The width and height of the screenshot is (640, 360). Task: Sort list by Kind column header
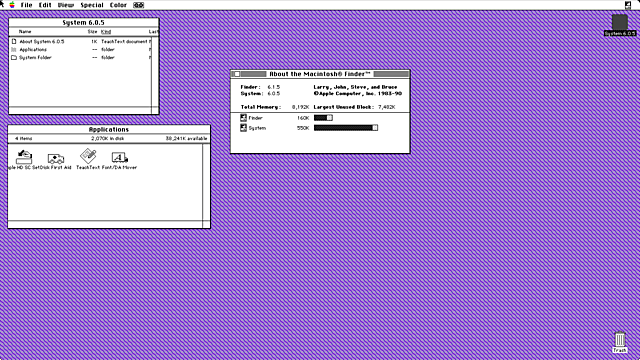point(106,31)
